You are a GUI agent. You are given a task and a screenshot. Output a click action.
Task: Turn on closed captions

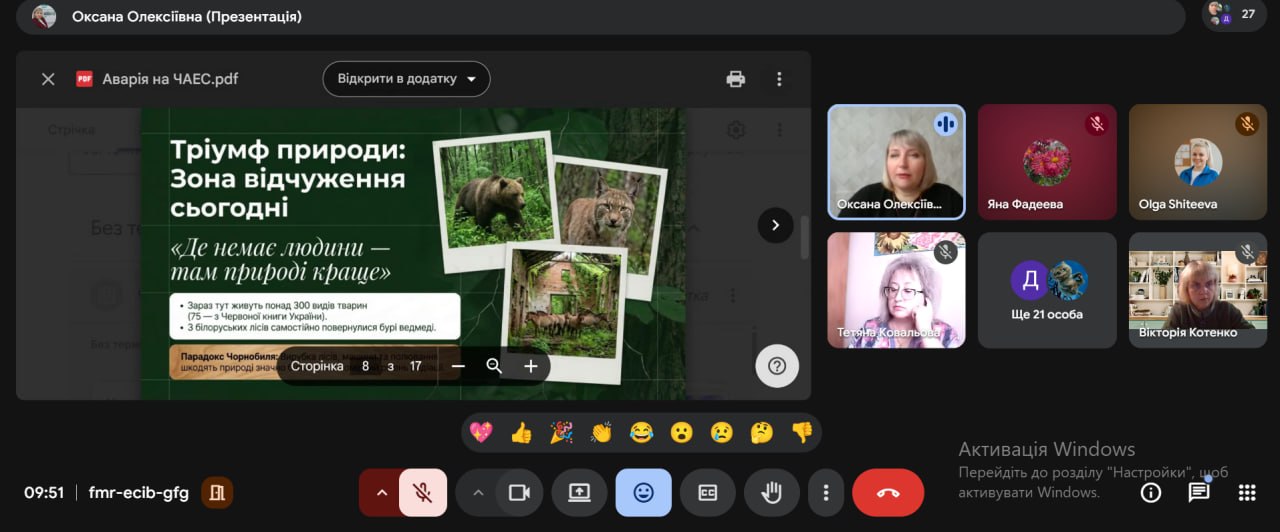708,492
